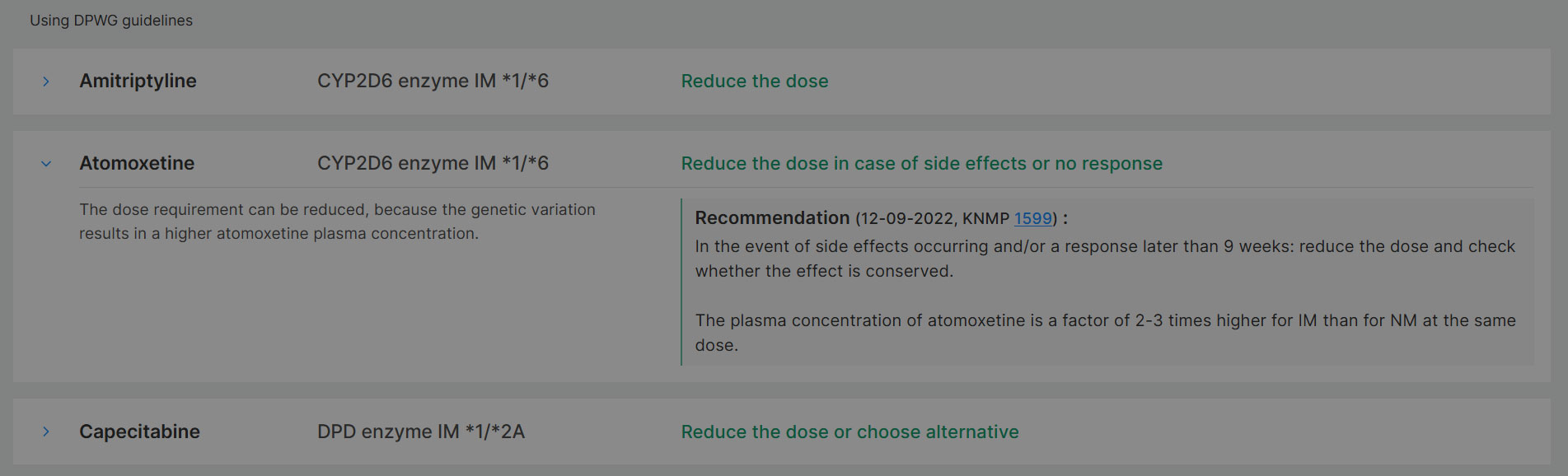Click the Capecitabine drug name
This screenshot has height=476, width=1568.
tap(139, 432)
